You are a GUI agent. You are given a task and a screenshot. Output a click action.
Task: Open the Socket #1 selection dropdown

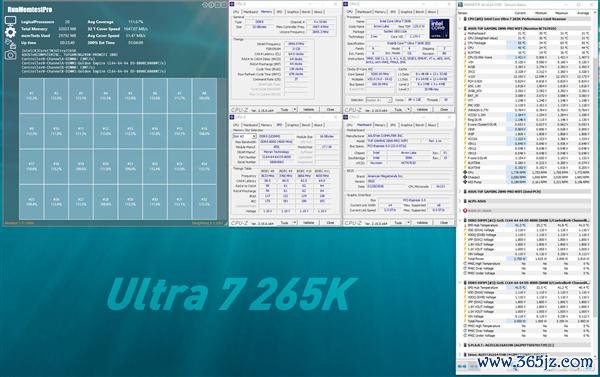[378, 100]
